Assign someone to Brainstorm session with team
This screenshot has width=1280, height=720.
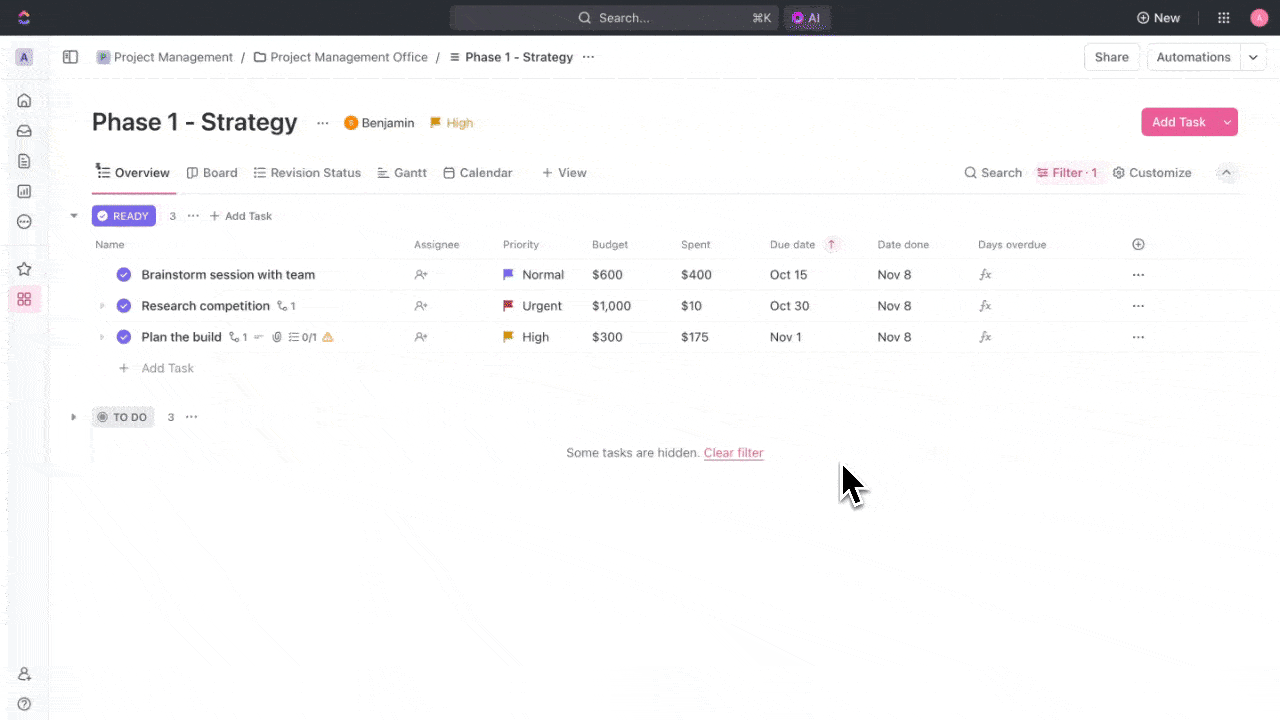pyautogui.click(x=421, y=275)
